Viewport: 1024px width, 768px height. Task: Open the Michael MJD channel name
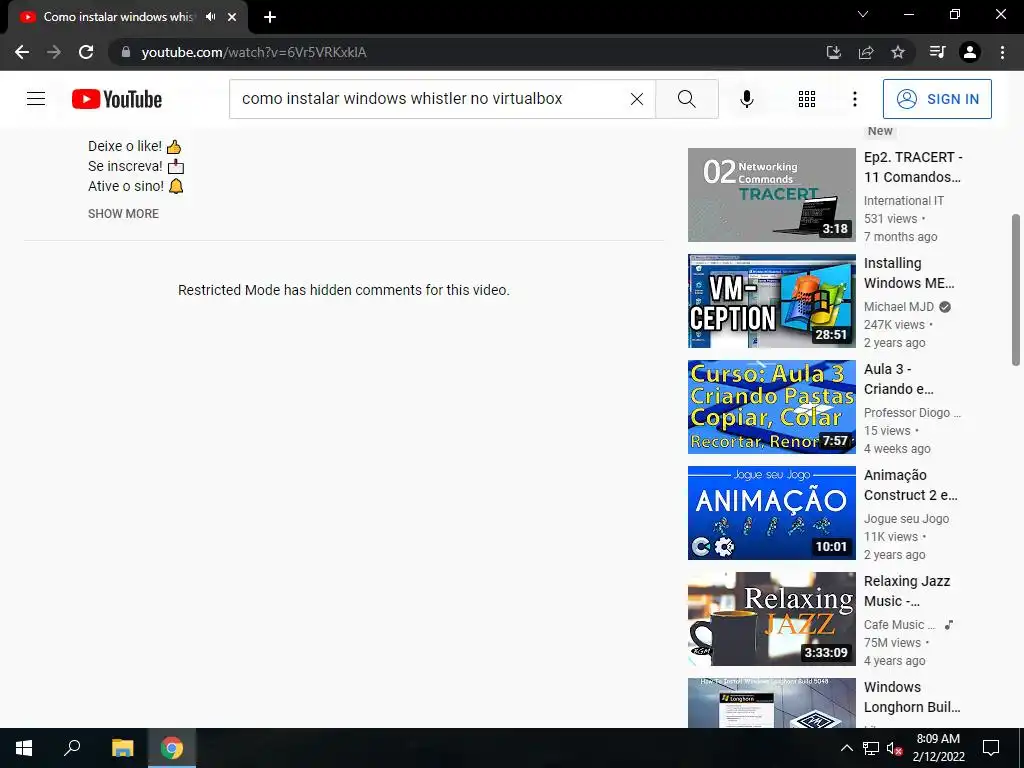[899, 307]
